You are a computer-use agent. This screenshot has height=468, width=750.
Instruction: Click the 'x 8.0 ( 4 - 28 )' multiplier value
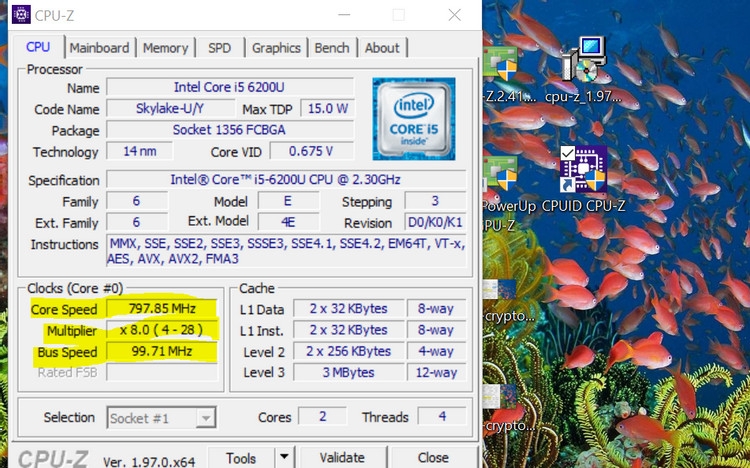point(162,330)
